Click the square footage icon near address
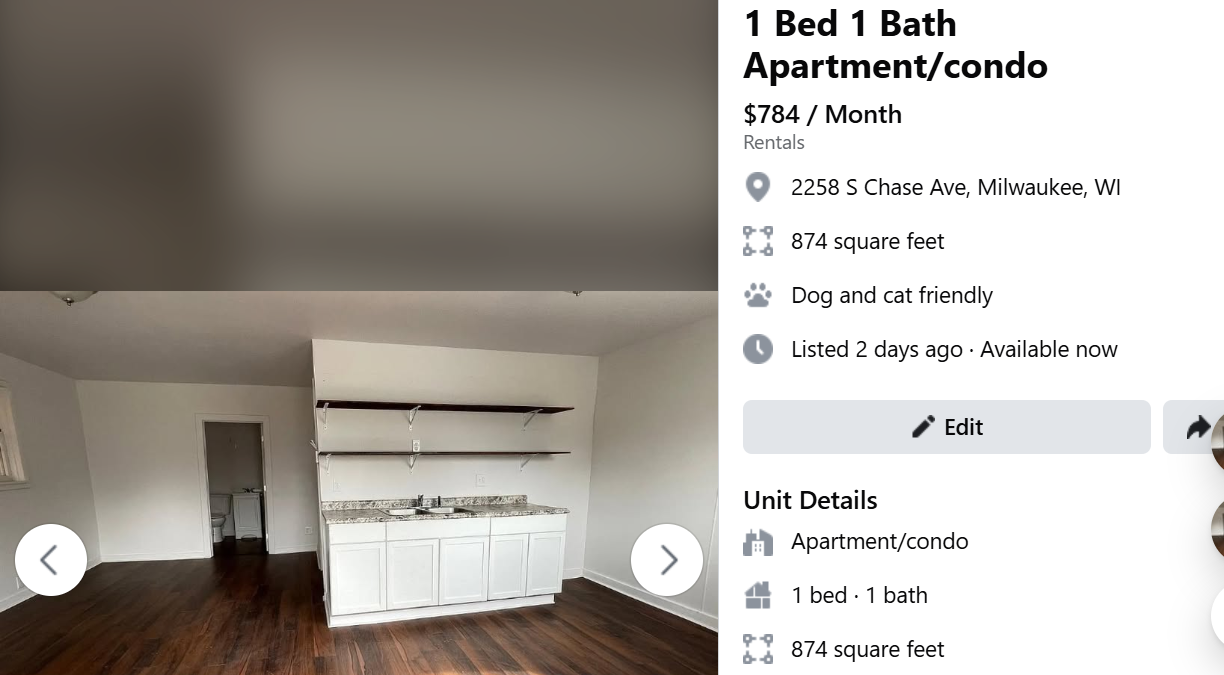 click(758, 241)
